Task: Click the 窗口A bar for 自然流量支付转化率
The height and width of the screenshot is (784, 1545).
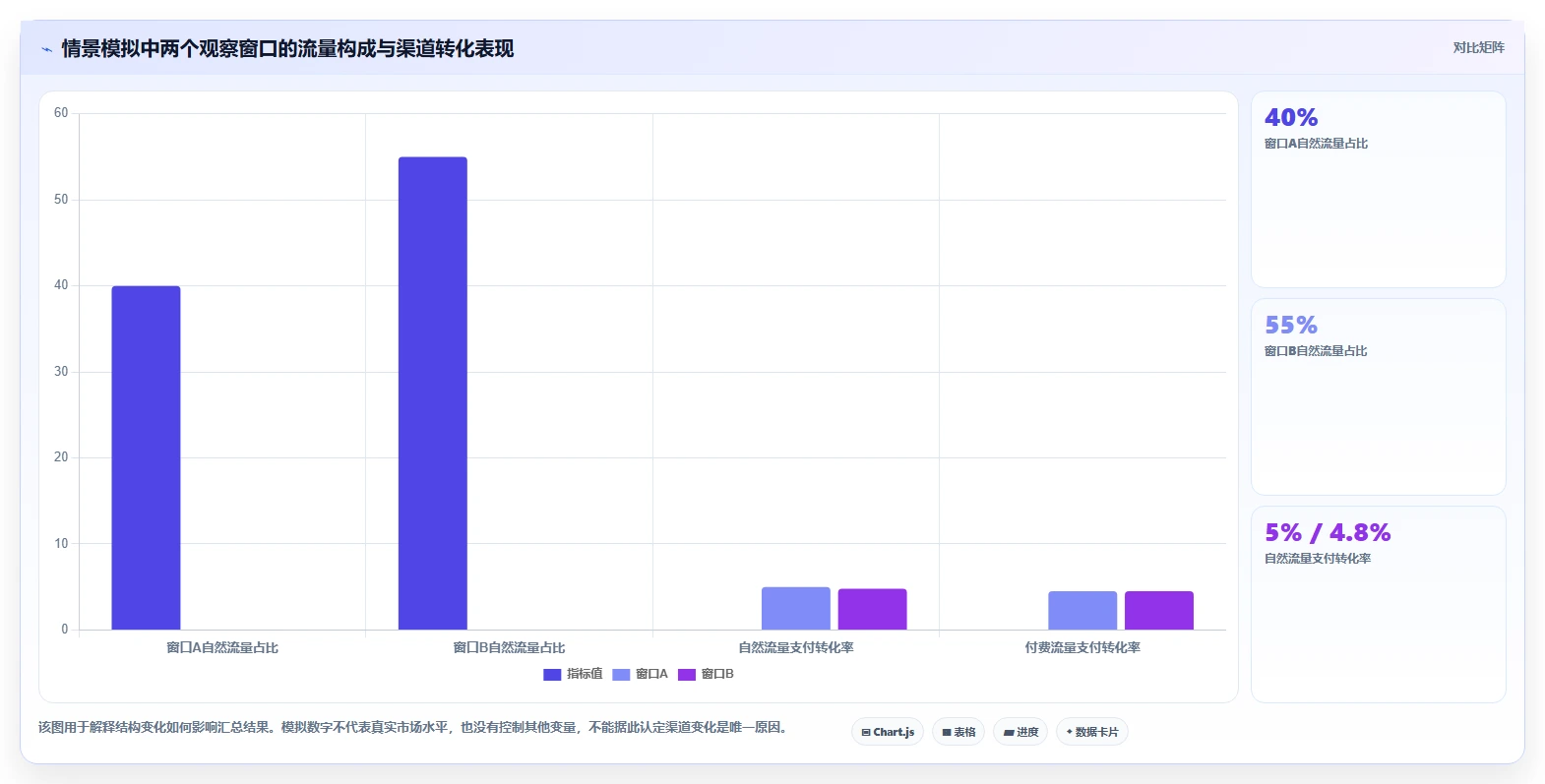Action: point(796,608)
